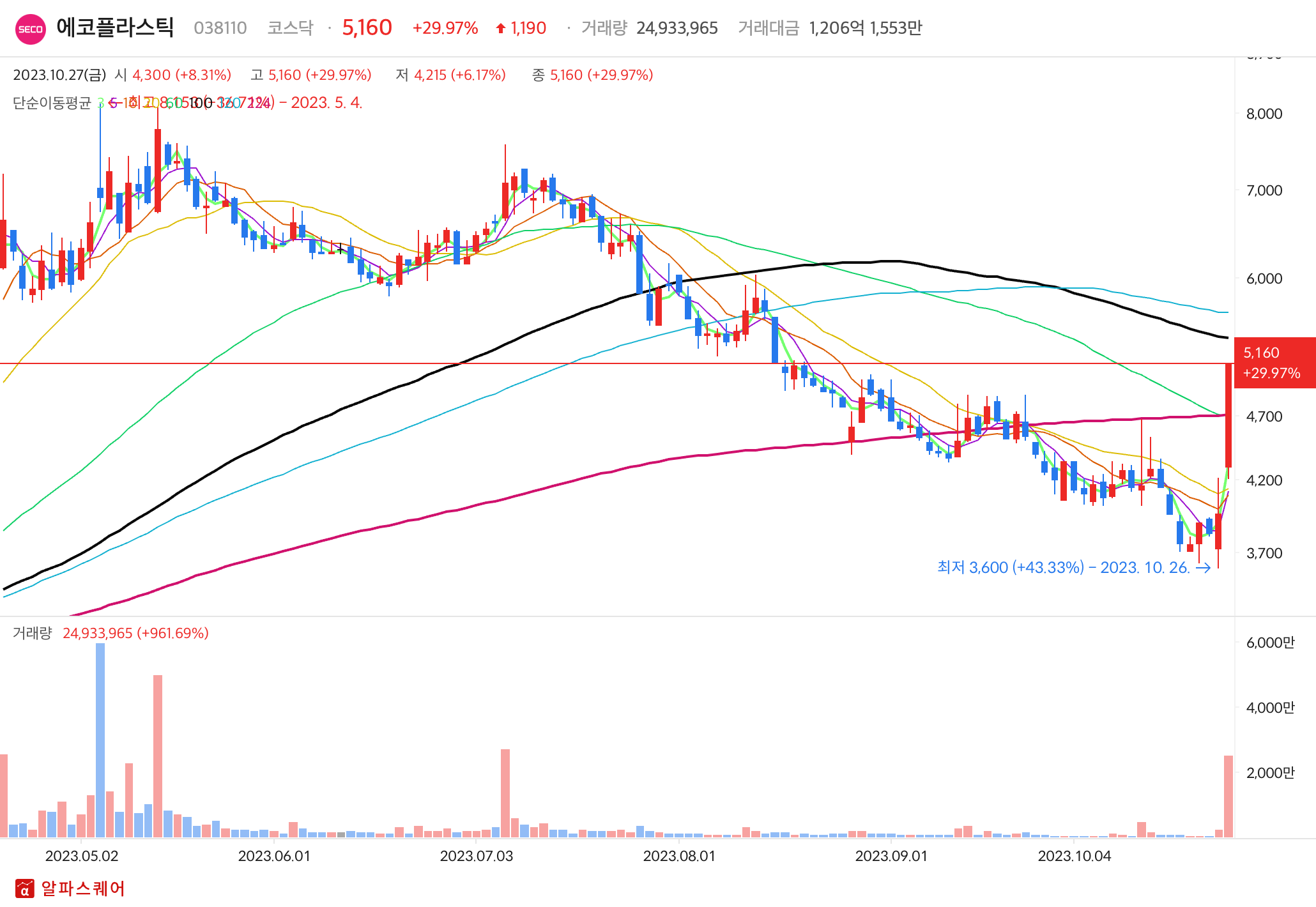The image size is (1316, 907).
Task: Click the tallest blue volume bar
Action: [100, 741]
